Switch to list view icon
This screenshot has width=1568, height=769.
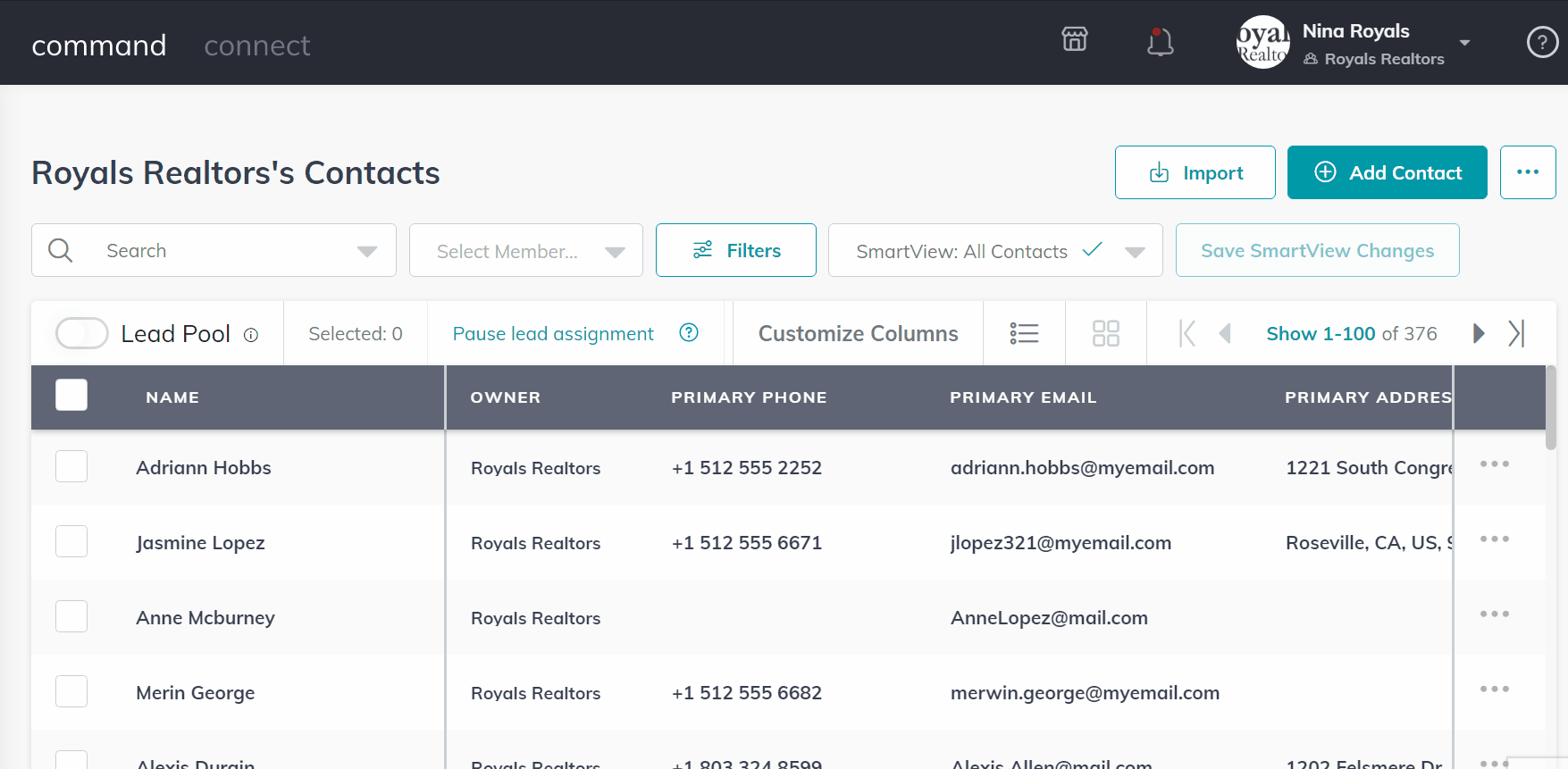tap(1024, 333)
